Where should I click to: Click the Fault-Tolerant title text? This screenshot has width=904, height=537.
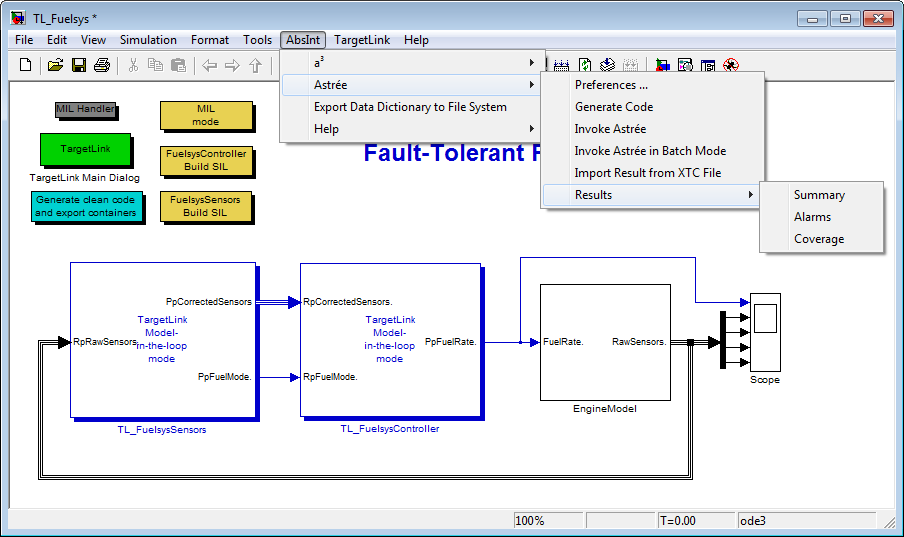tap(451, 153)
